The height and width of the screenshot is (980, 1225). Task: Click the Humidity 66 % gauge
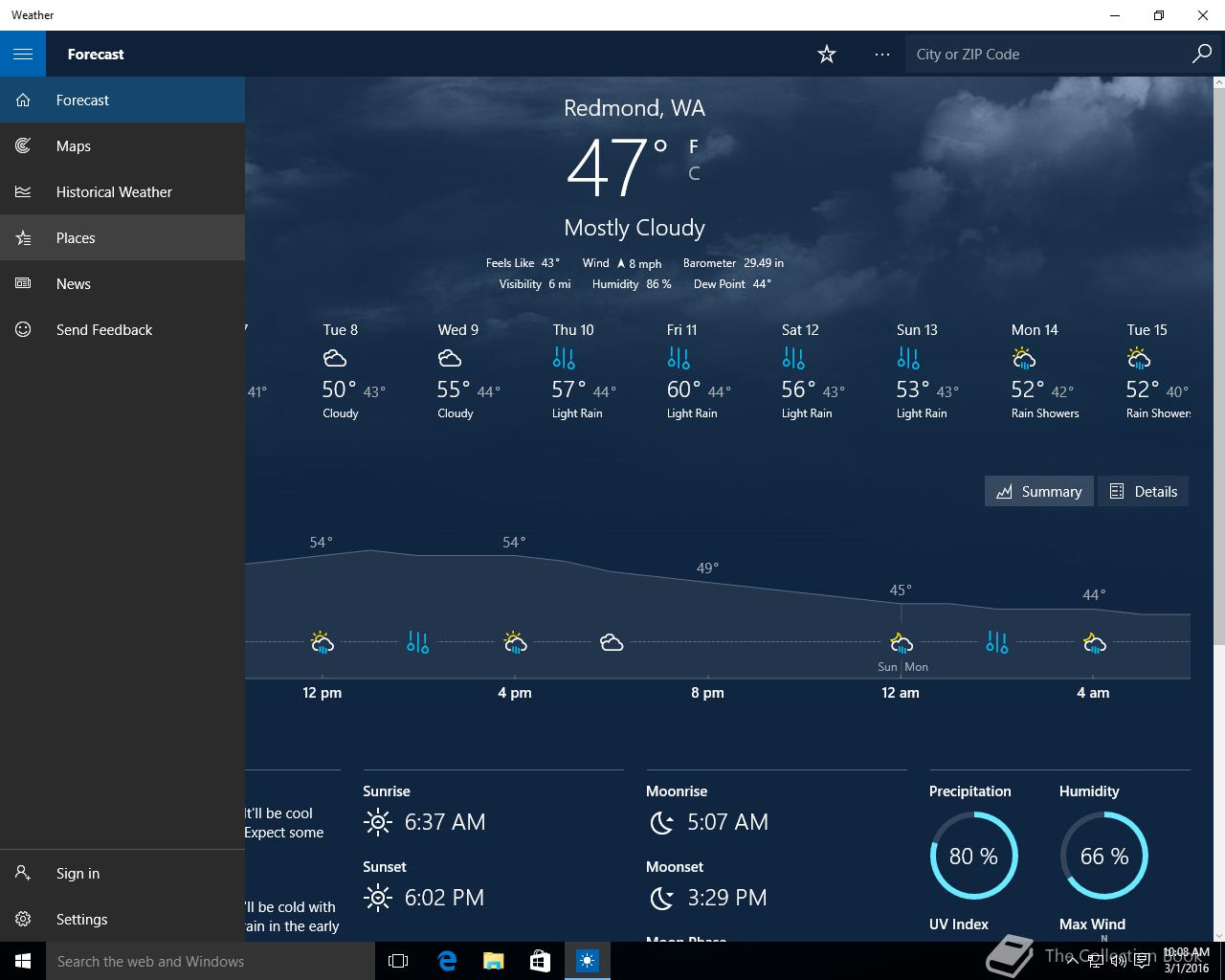(x=1103, y=856)
